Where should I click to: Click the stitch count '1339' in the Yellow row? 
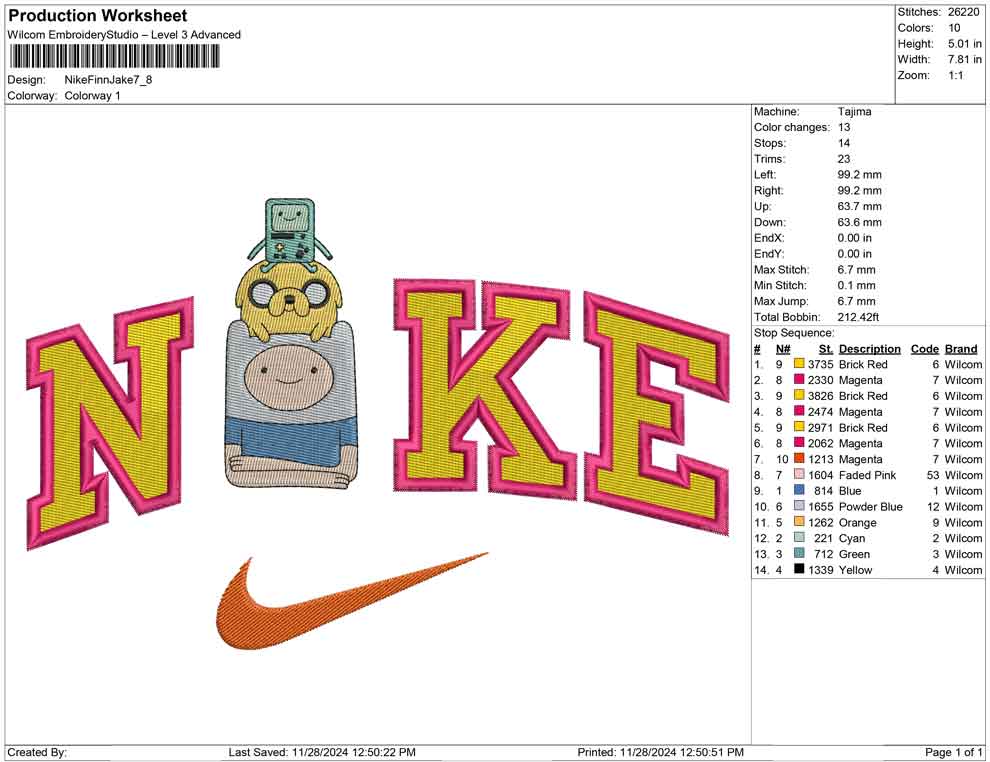tap(820, 569)
